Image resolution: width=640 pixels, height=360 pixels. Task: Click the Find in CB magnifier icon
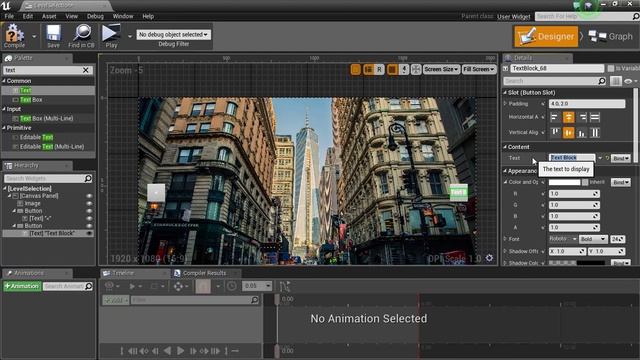tap(82, 33)
